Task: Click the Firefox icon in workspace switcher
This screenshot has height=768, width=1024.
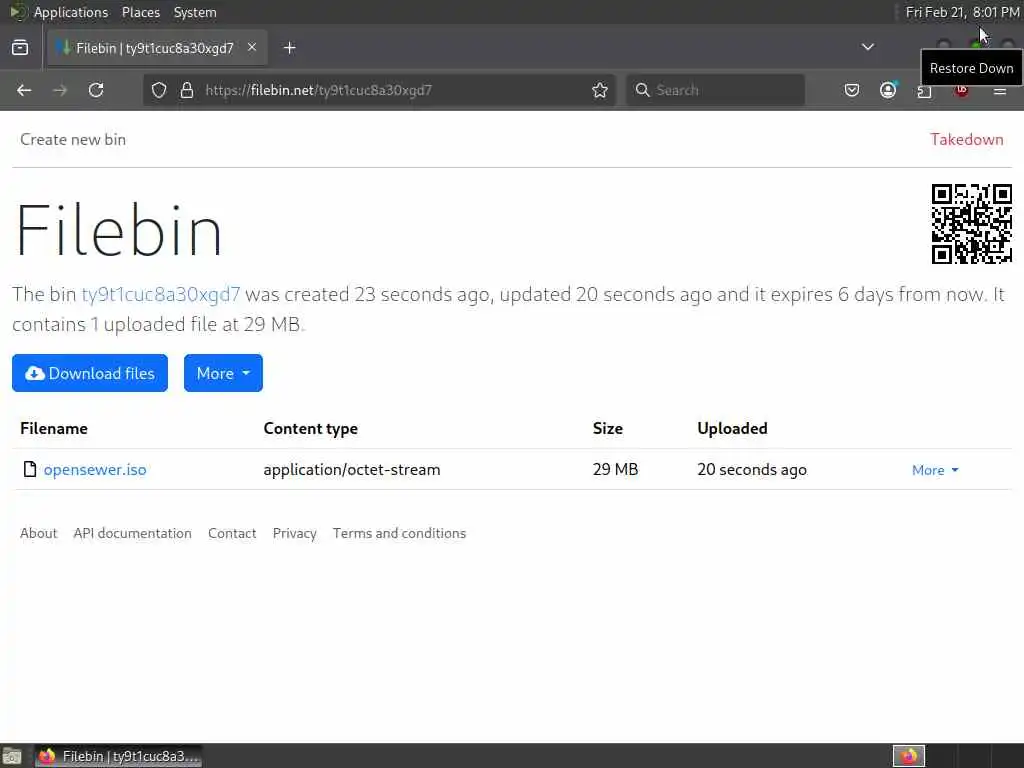Action: [x=908, y=756]
